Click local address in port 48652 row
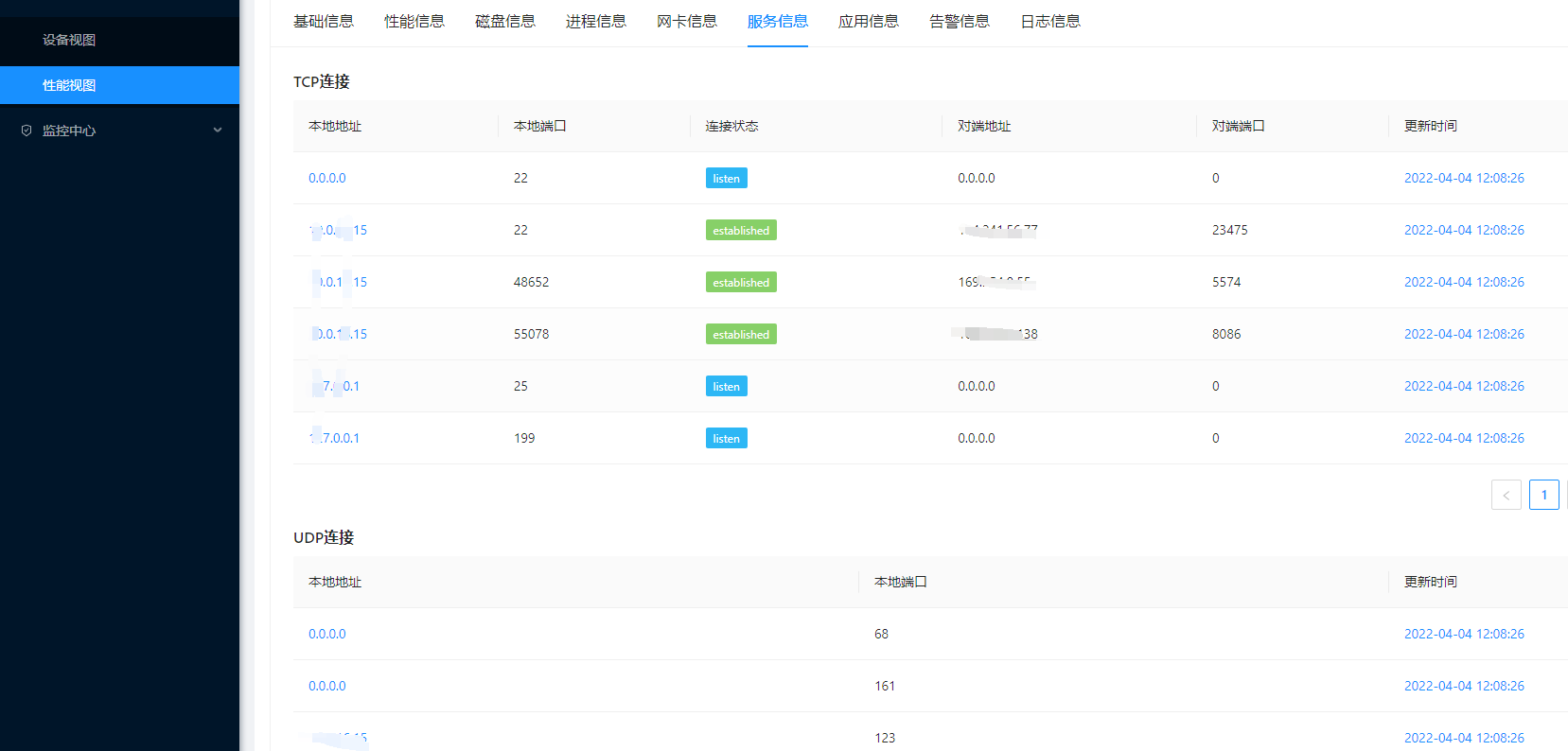1568x751 pixels. coord(339,282)
